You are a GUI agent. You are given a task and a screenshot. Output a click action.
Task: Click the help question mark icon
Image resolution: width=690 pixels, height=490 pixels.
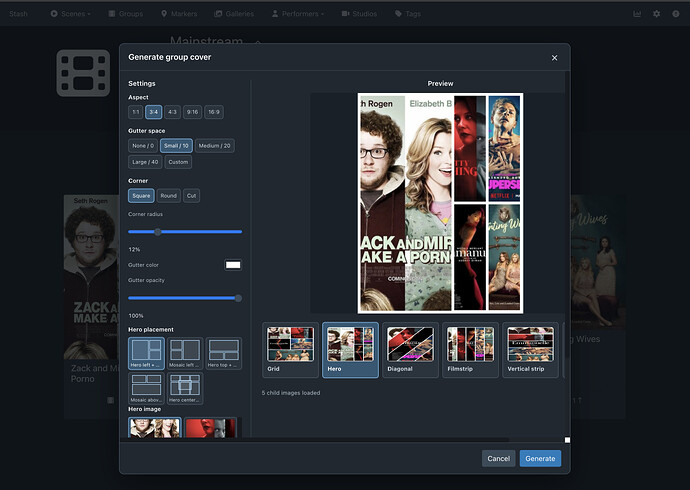click(x=676, y=14)
